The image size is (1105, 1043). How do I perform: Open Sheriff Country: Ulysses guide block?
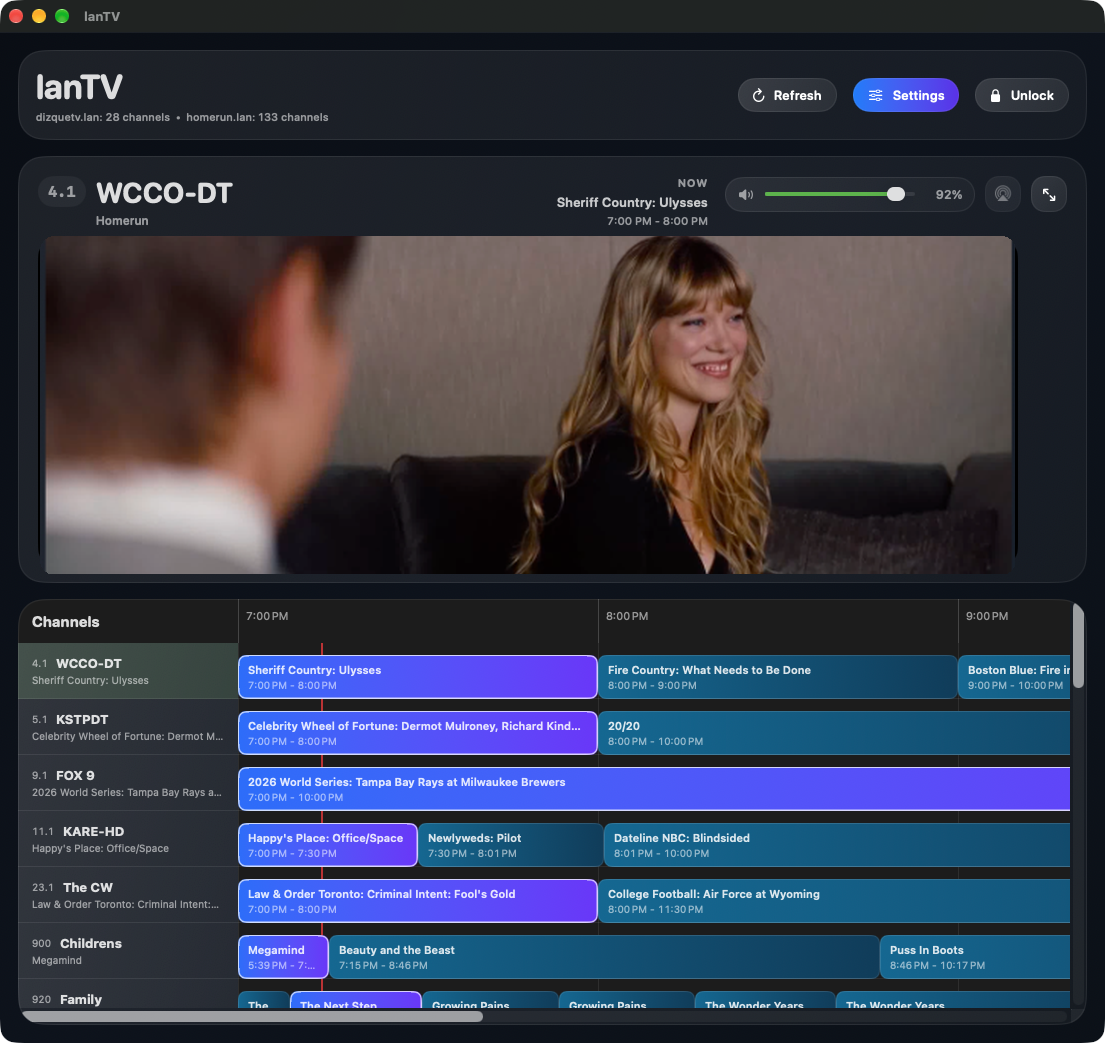point(418,677)
